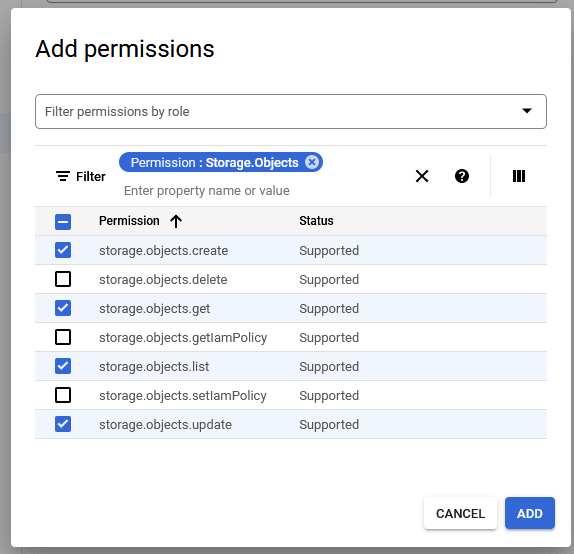Screen dimensions: 574x554
Task: Open Filter permissions by role dropdown
Action: 291,111
